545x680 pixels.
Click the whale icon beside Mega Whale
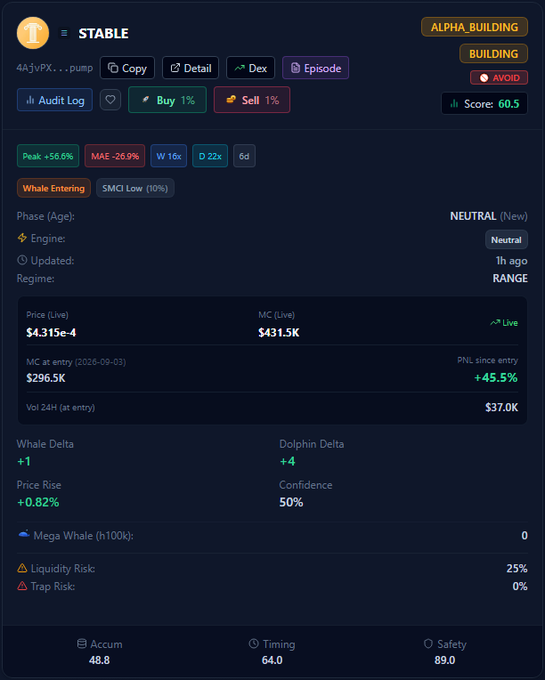24,534
